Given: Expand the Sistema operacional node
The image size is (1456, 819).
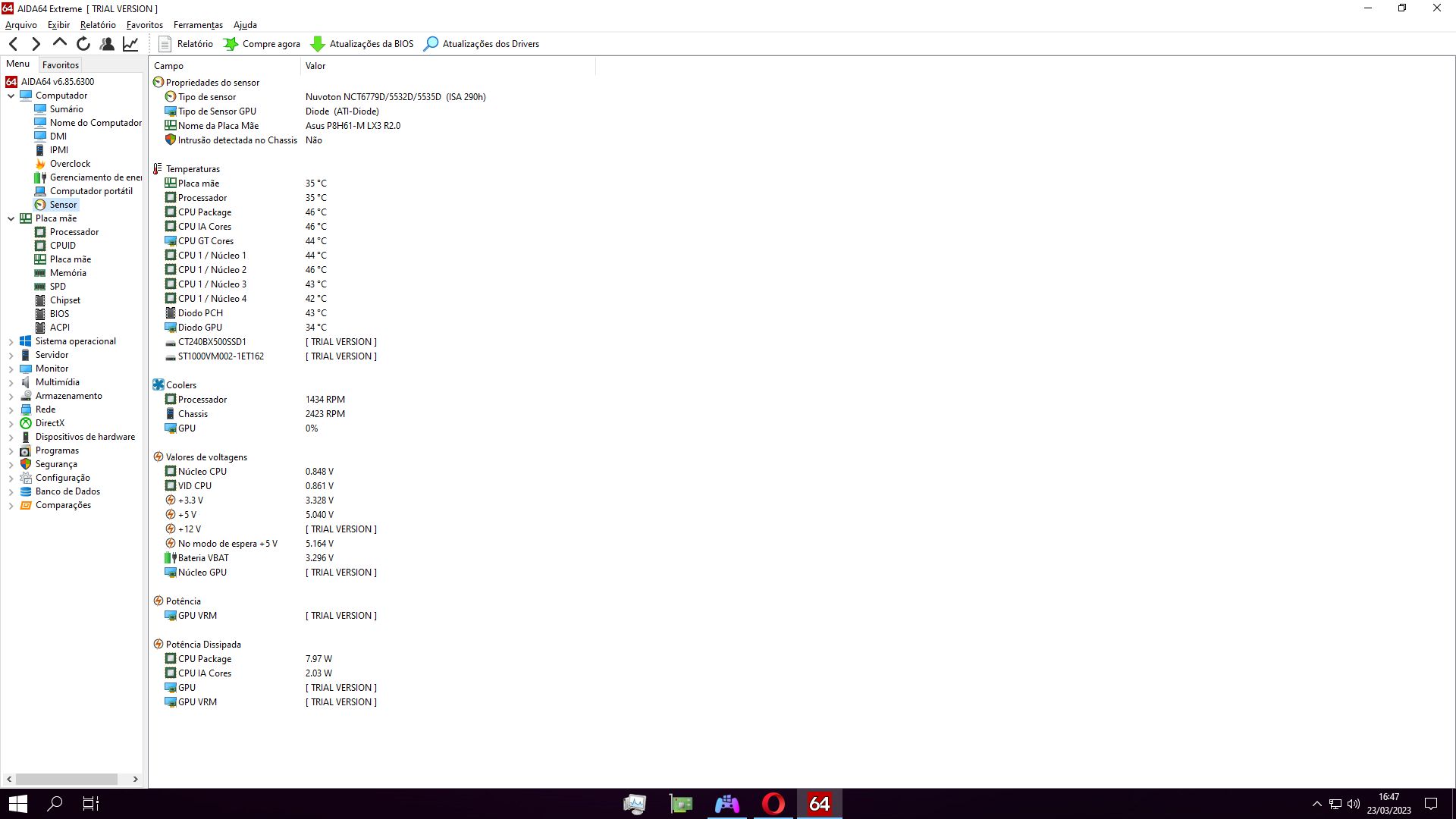Looking at the screenshot, I should click(x=11, y=341).
